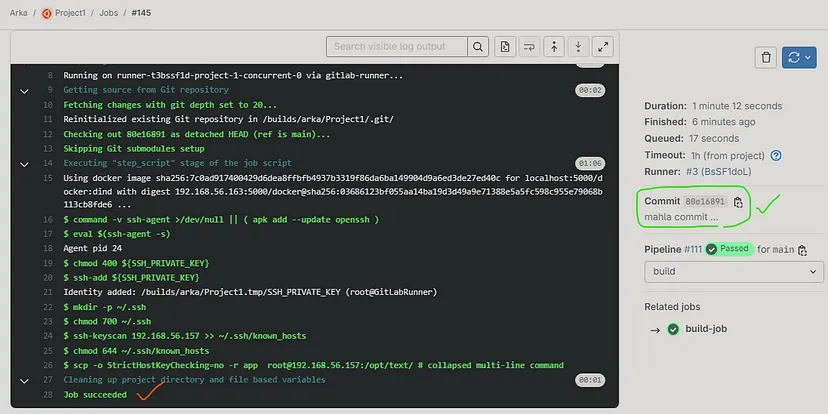The height and width of the screenshot is (414, 828).
Task: Open Pipeline #111 link
Action: [693, 249]
